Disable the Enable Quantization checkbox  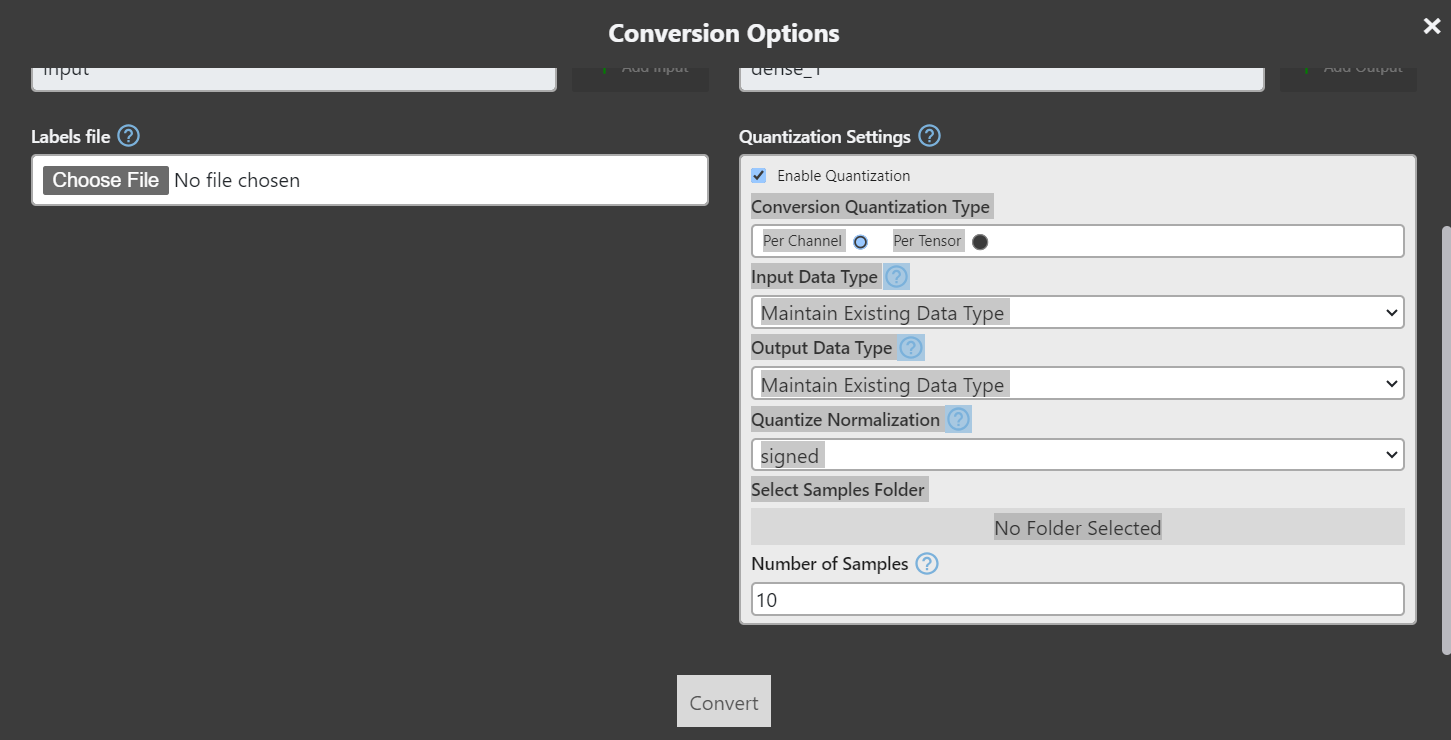coord(758,175)
